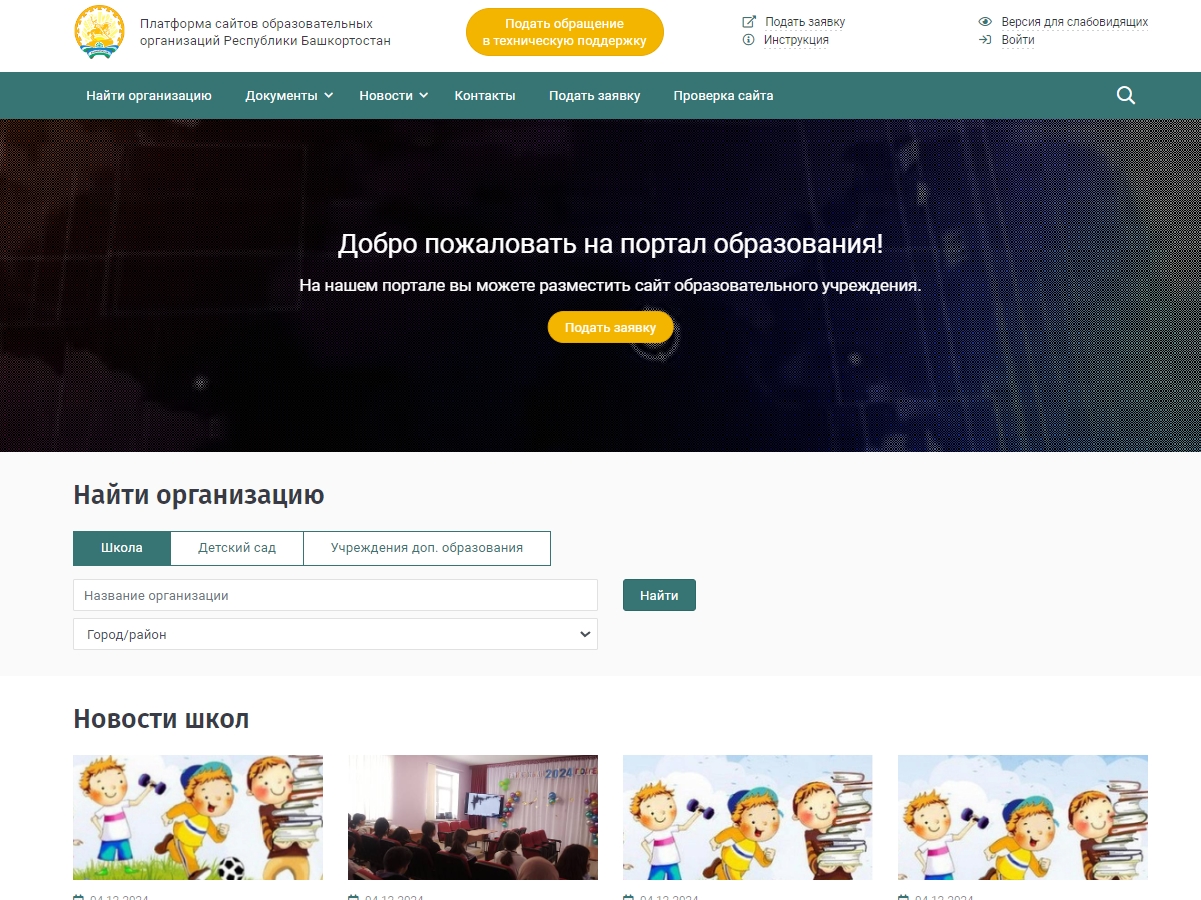Toggle the eye icon for Версия для слабовидящих
The width and height of the screenshot is (1201, 900).
(984, 20)
